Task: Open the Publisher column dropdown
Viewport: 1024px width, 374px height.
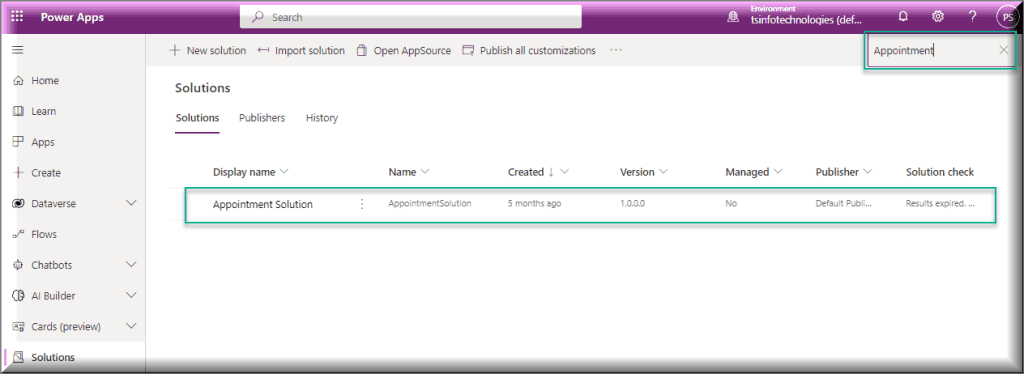Action: [868, 172]
